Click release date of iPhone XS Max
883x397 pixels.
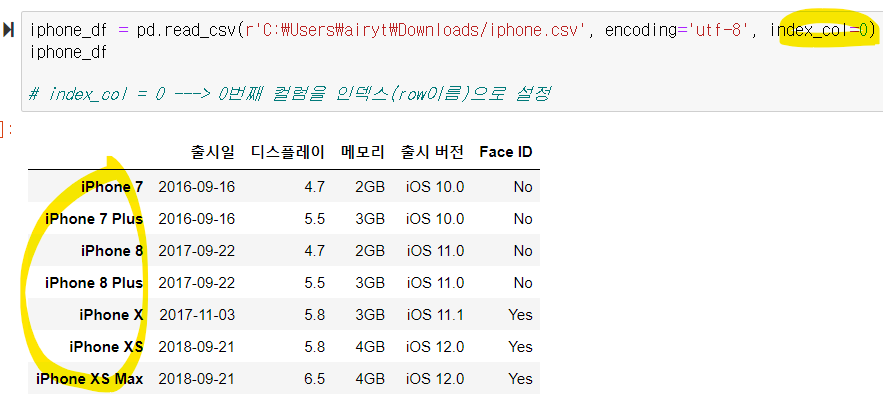197,379
